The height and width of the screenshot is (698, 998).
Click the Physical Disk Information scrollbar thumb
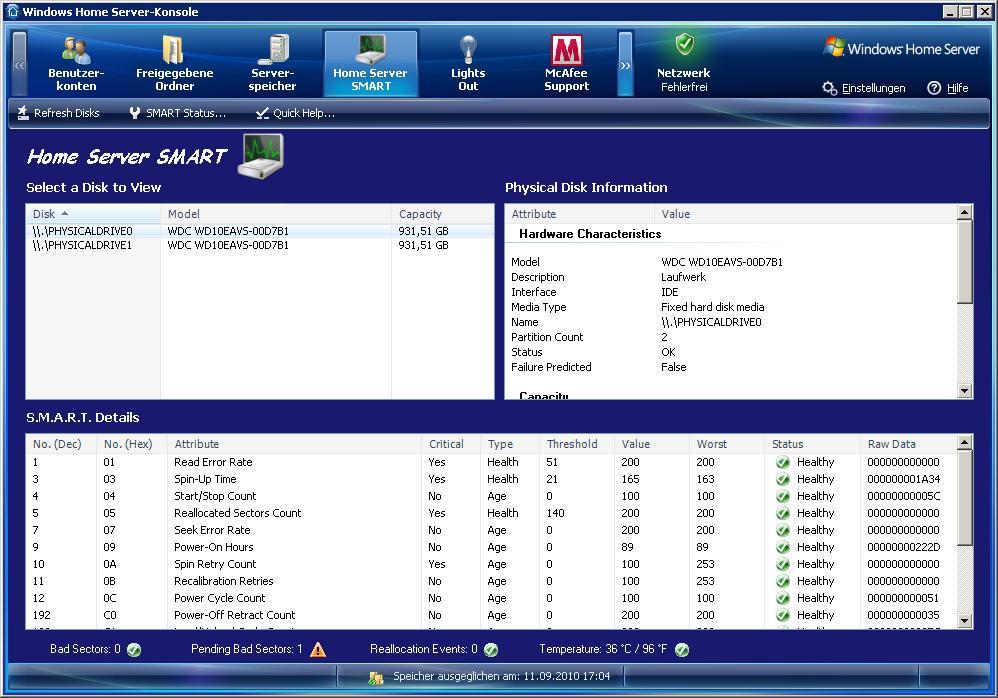[x=965, y=262]
